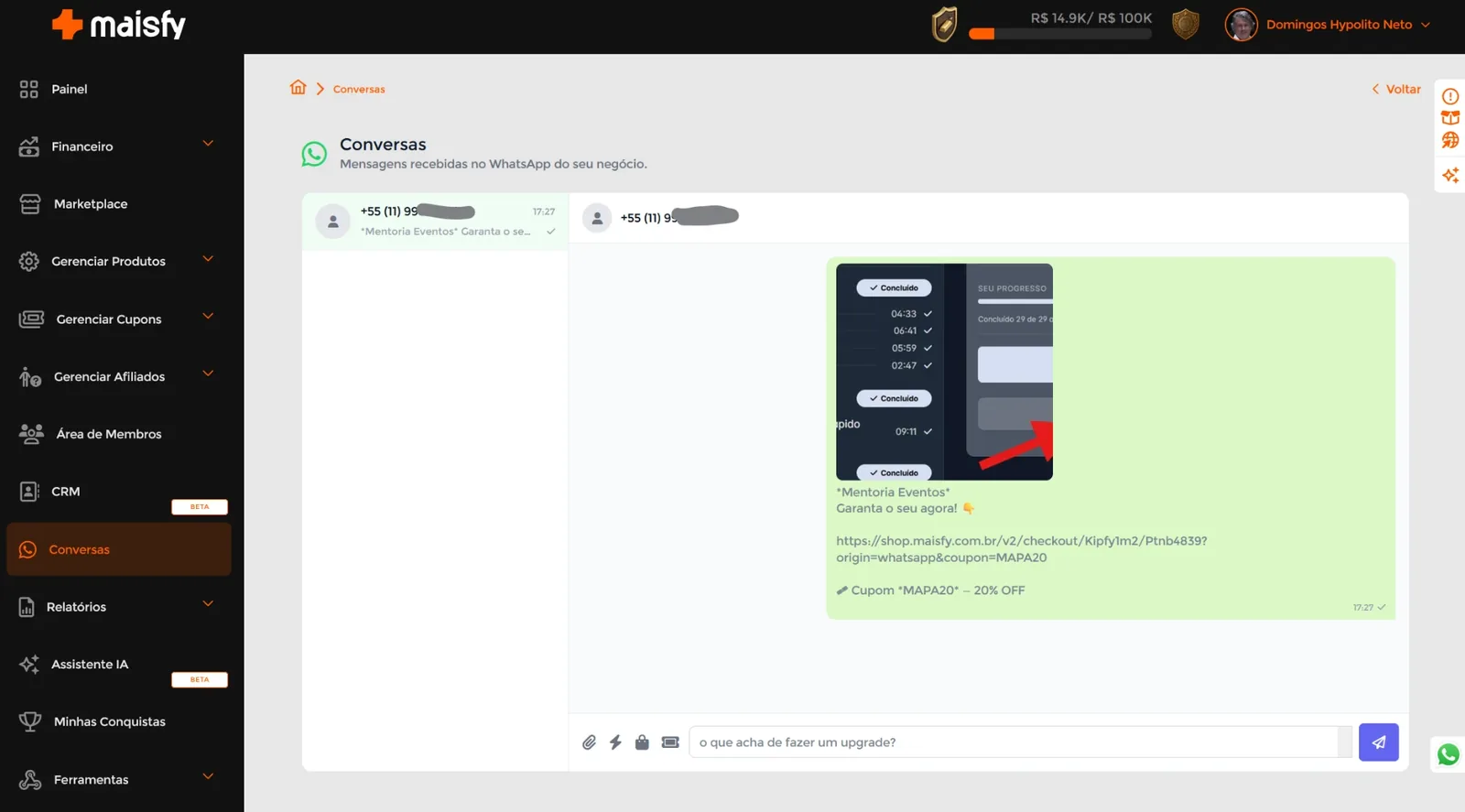Click the Voltar back link

tap(1396, 89)
